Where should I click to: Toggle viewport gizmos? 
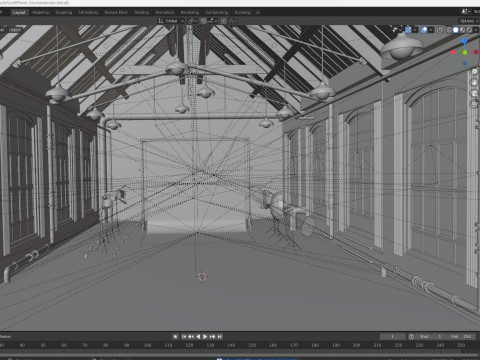coord(408,30)
